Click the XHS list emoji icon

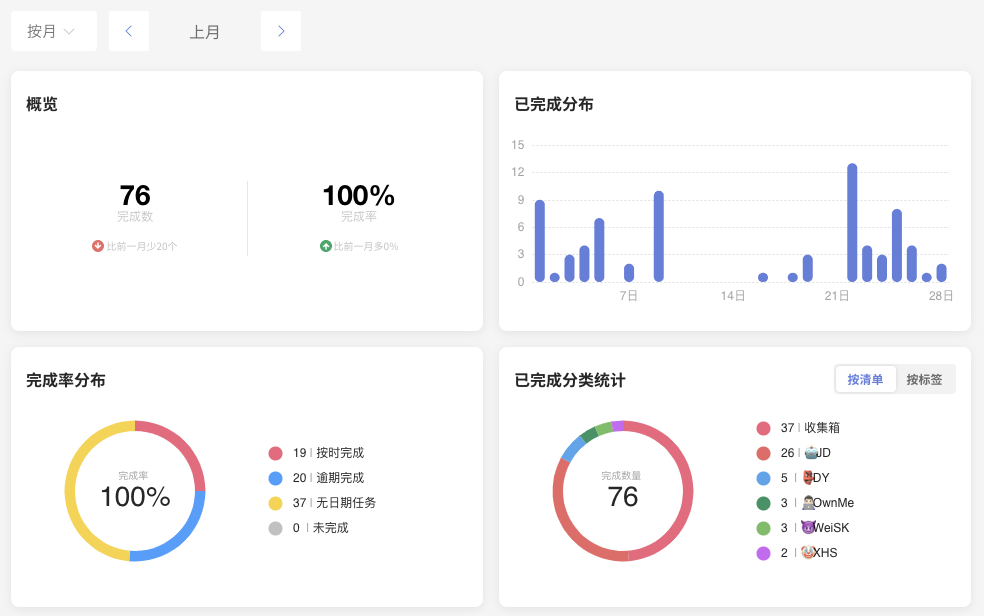pyautogui.click(x=808, y=552)
